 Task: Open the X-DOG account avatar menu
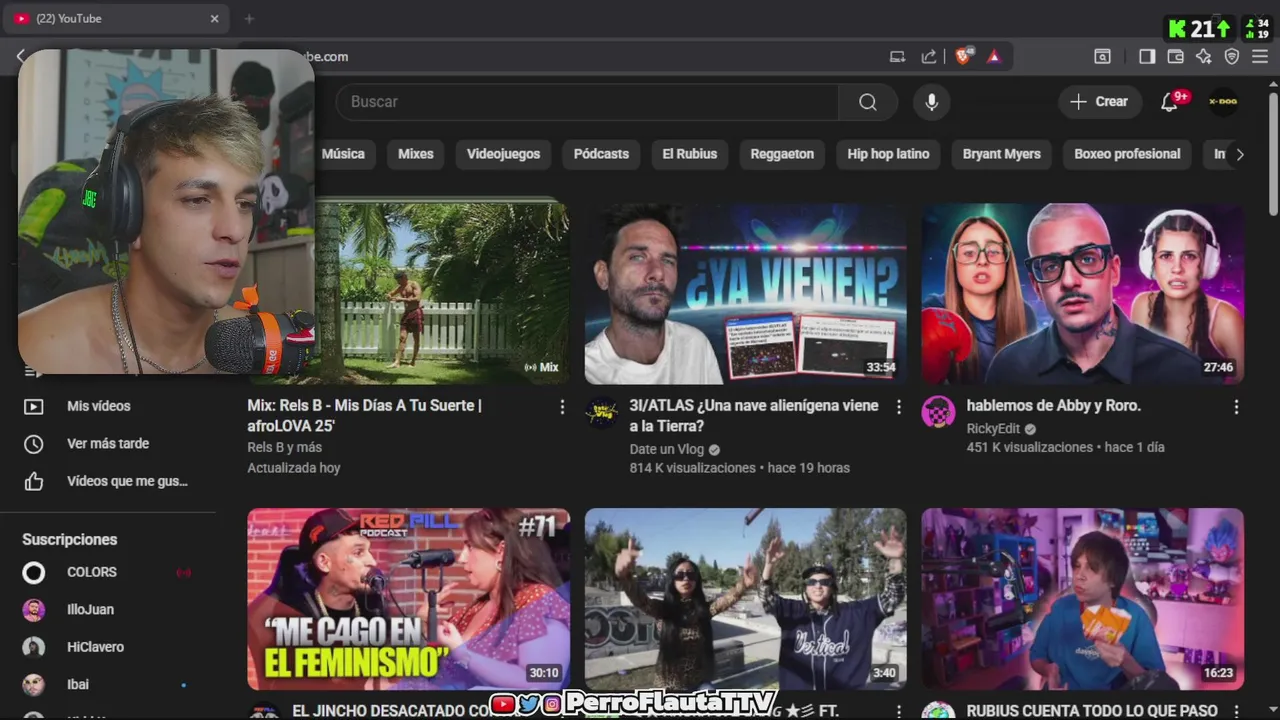(1223, 102)
